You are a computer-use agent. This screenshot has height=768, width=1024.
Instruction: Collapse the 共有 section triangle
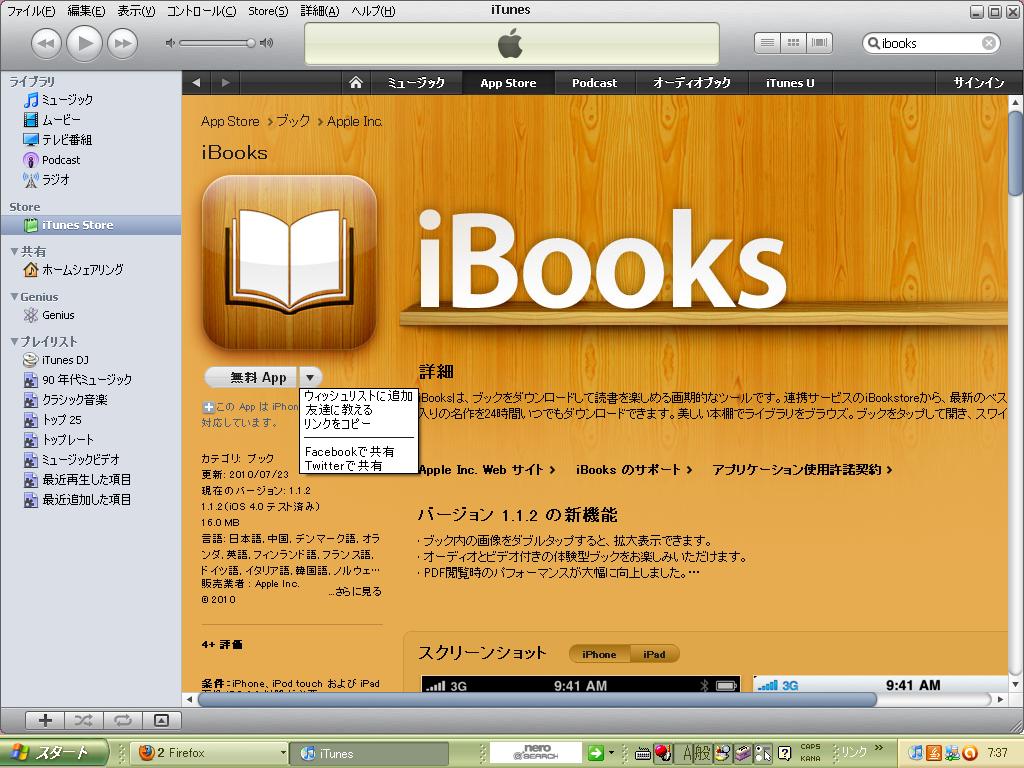click(x=14, y=251)
